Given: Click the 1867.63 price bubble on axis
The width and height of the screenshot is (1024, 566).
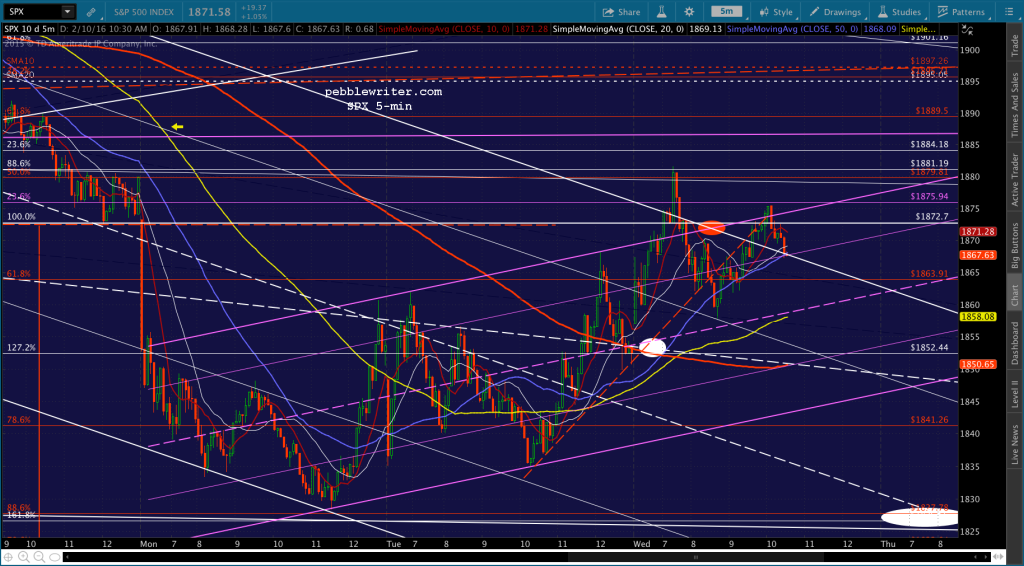Looking at the screenshot, I should (x=977, y=255).
